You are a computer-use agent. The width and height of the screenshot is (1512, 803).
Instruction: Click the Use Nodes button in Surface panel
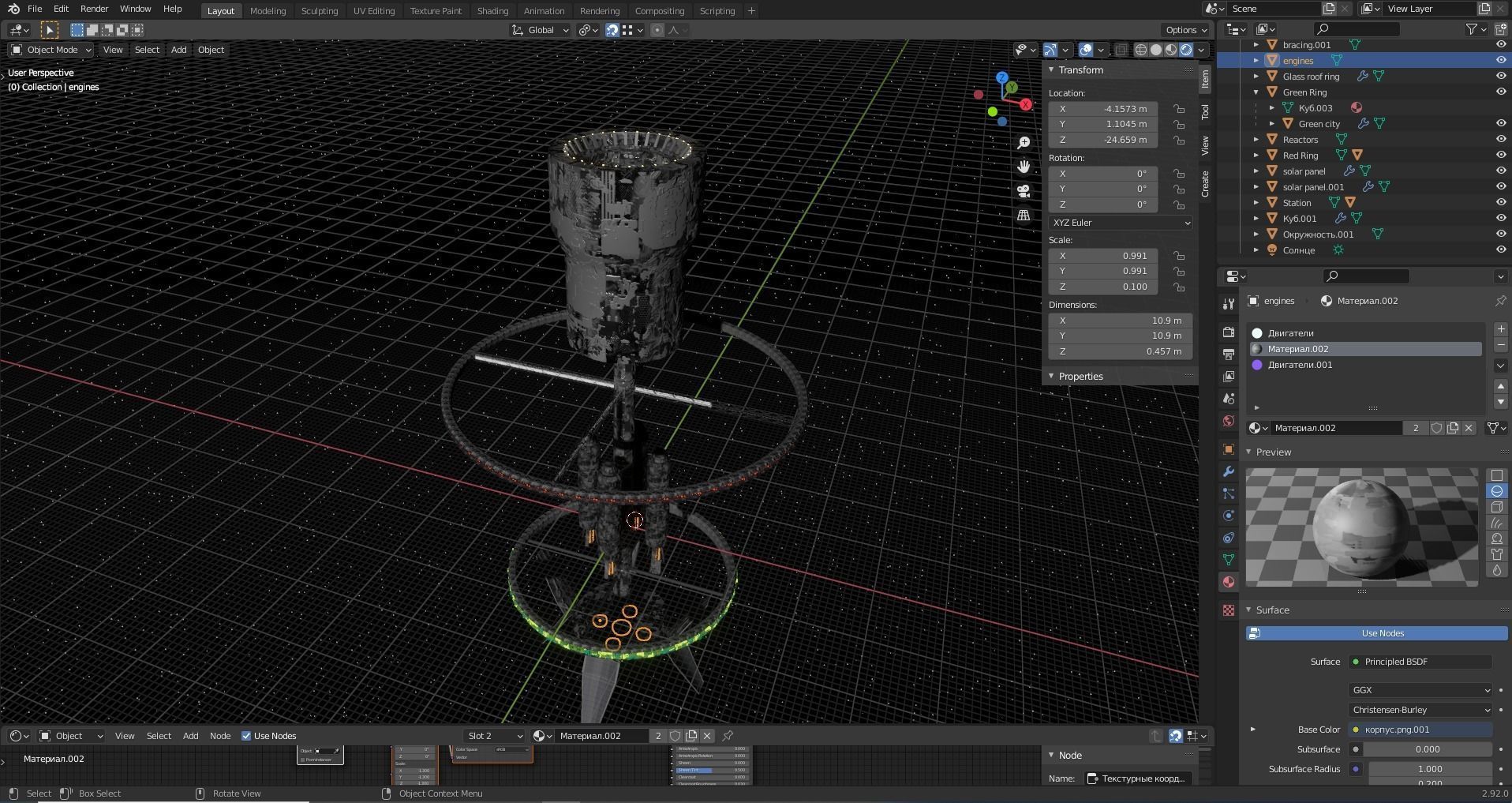point(1376,633)
